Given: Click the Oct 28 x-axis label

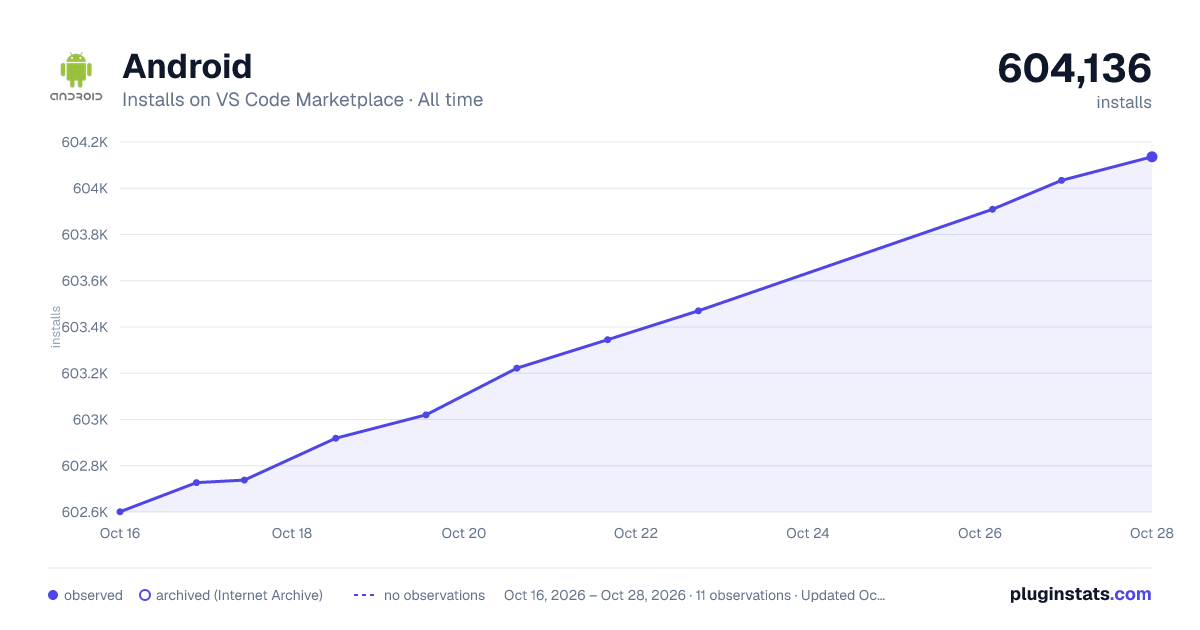Looking at the screenshot, I should (1150, 533).
